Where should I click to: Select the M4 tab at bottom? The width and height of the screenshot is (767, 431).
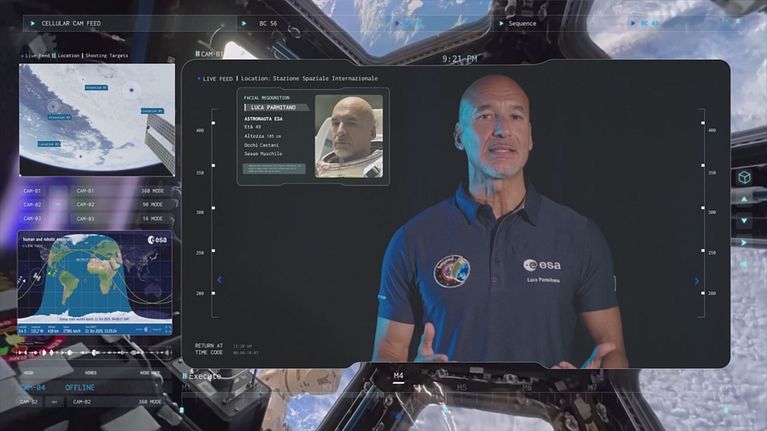point(398,377)
